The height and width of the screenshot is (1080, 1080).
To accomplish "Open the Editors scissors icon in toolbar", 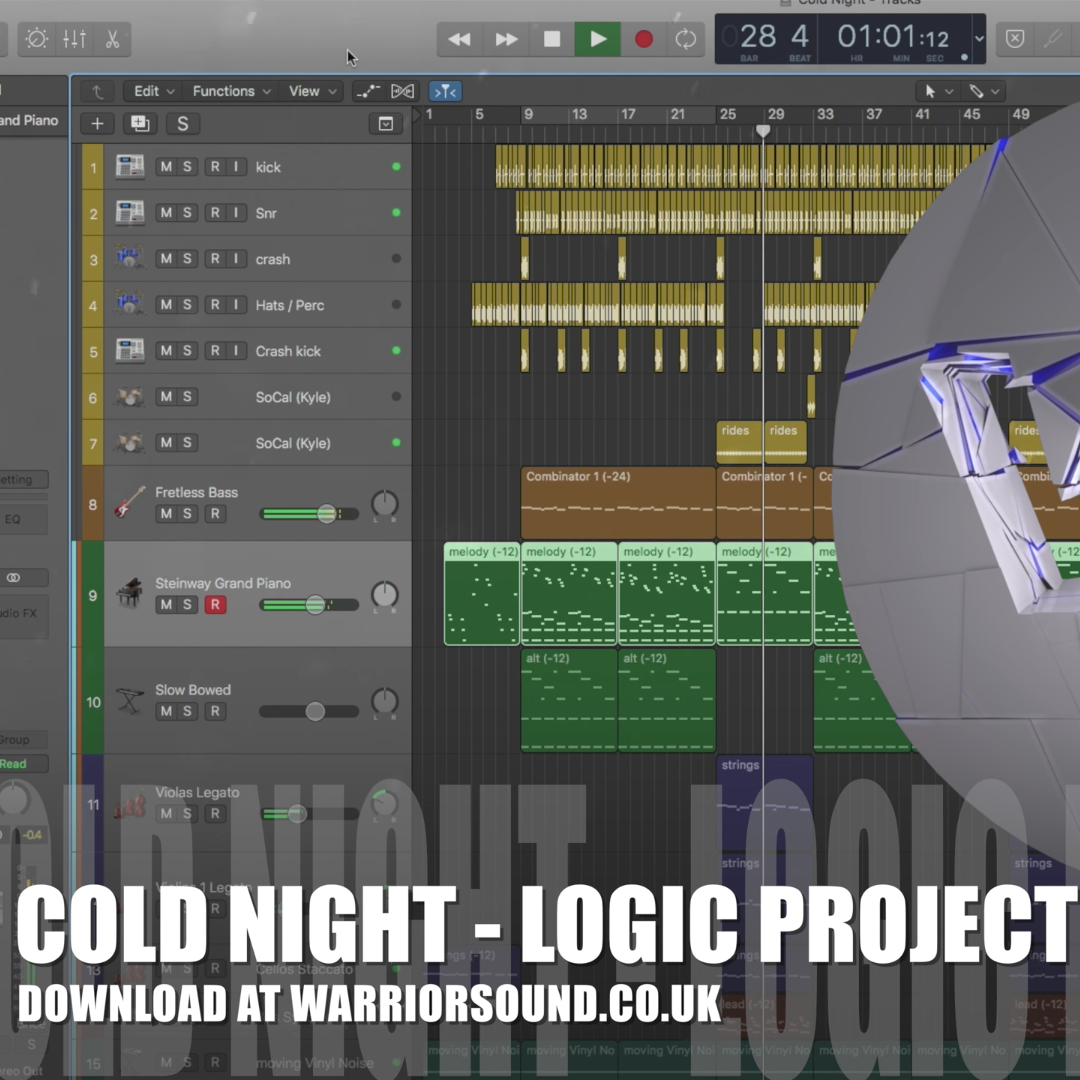I will [112, 39].
